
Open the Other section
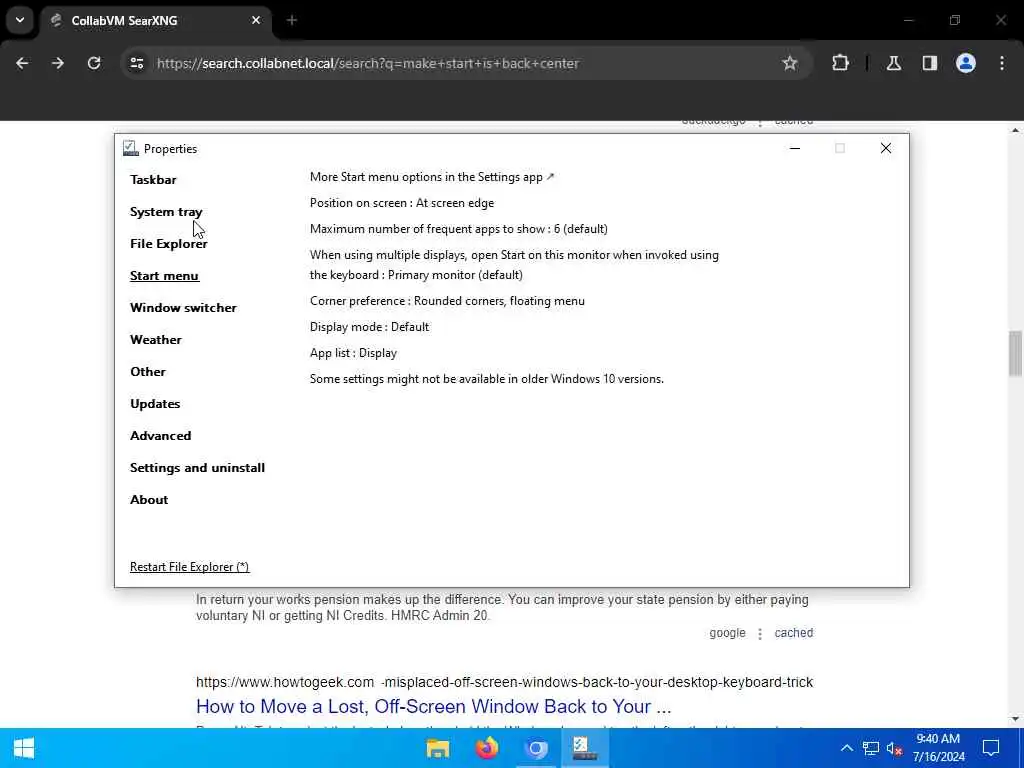click(148, 372)
